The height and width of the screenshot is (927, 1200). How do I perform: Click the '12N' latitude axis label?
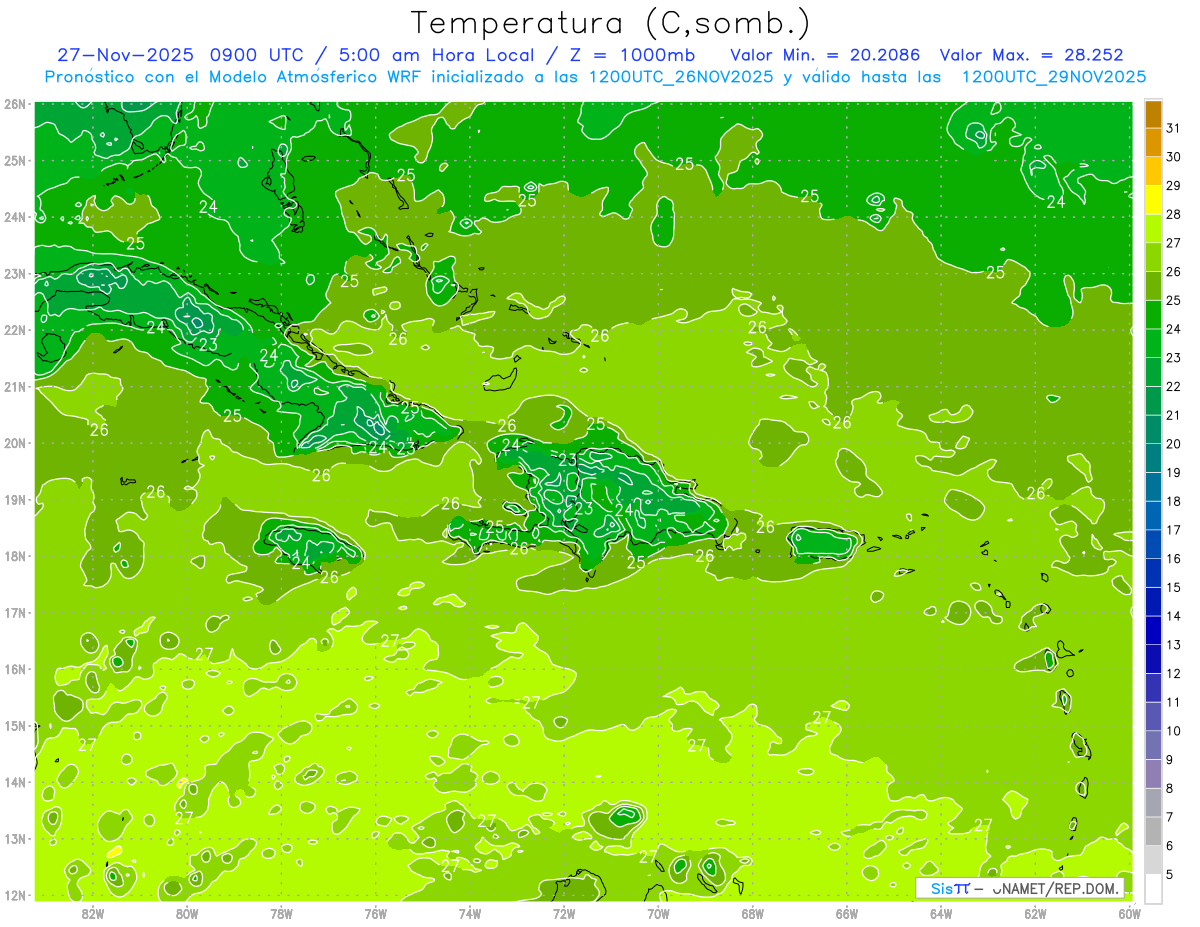14,895
